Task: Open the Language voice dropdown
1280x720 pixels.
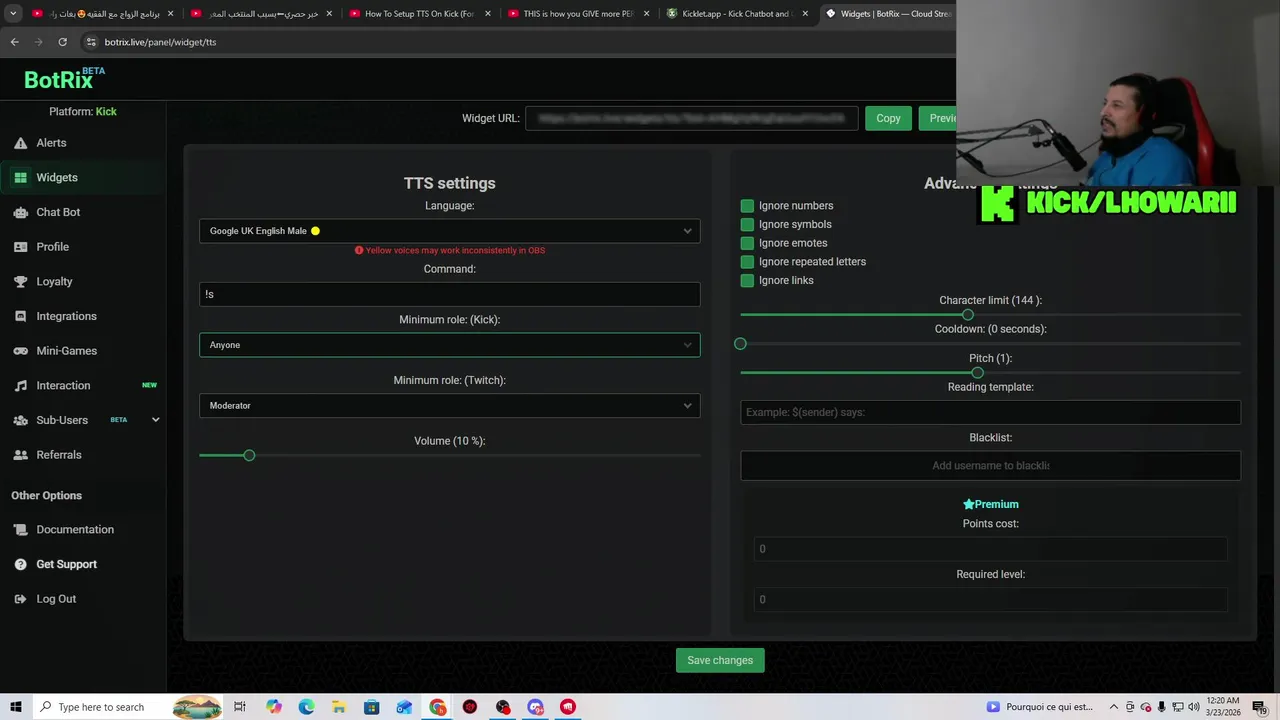Action: (x=450, y=231)
